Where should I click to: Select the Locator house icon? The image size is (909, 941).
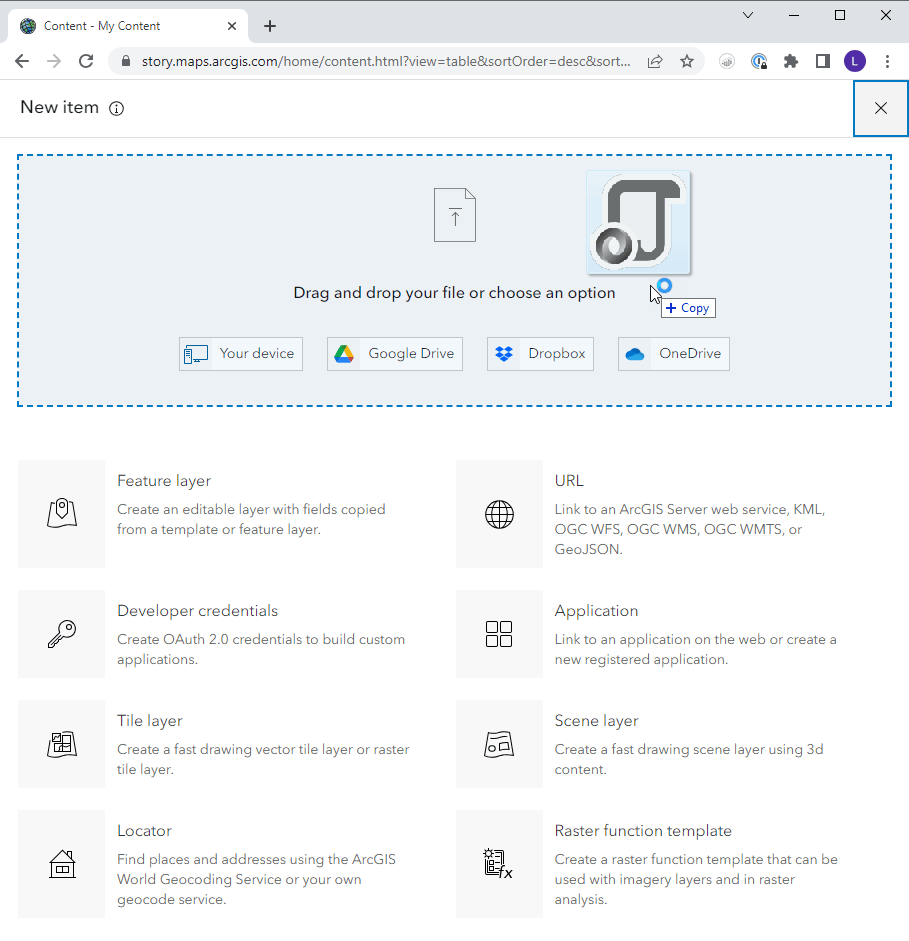61,864
